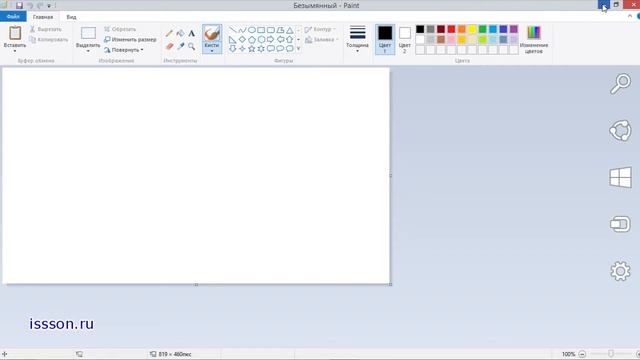Click the Windows Start charm
This screenshot has height=360, width=640.
(x=620, y=178)
